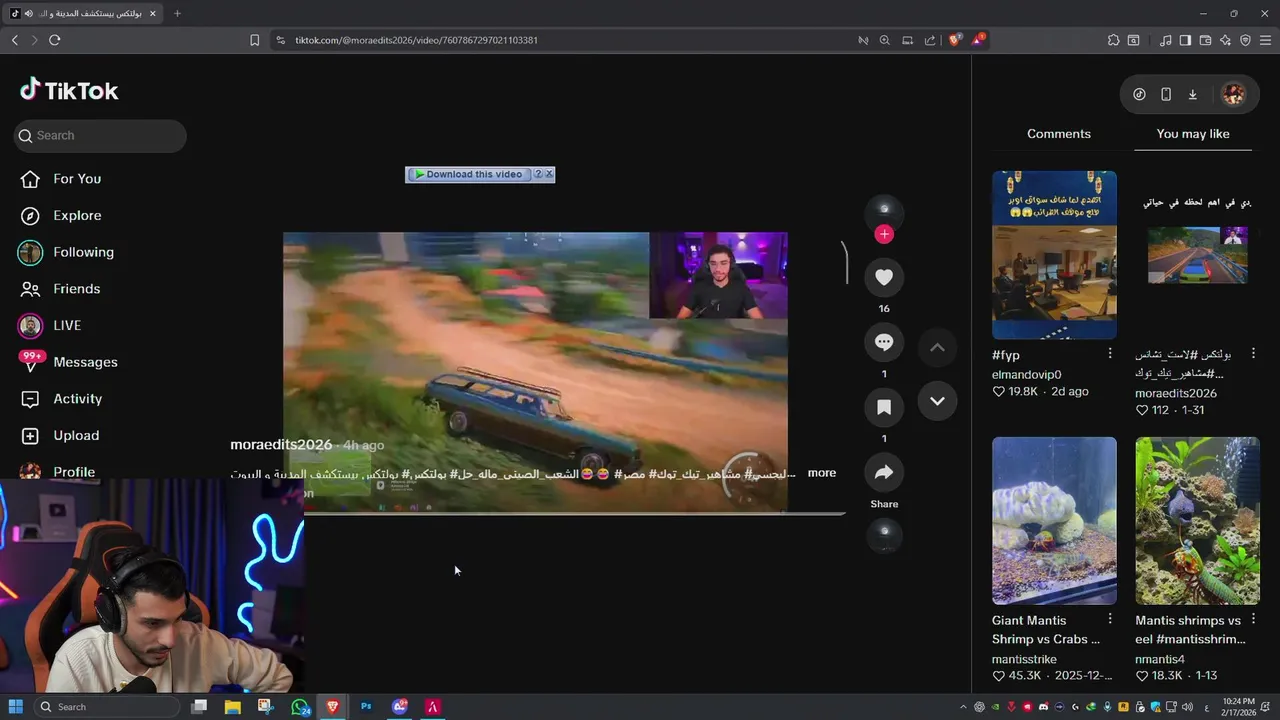Toggle the browser sidebar panel icon

1185,40
